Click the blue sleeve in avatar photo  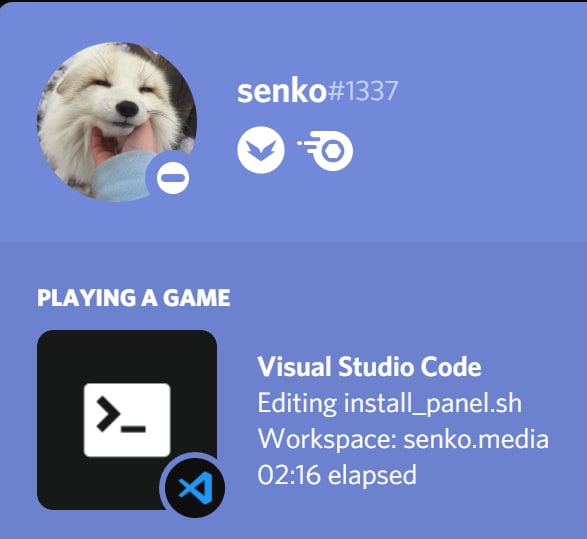125,176
